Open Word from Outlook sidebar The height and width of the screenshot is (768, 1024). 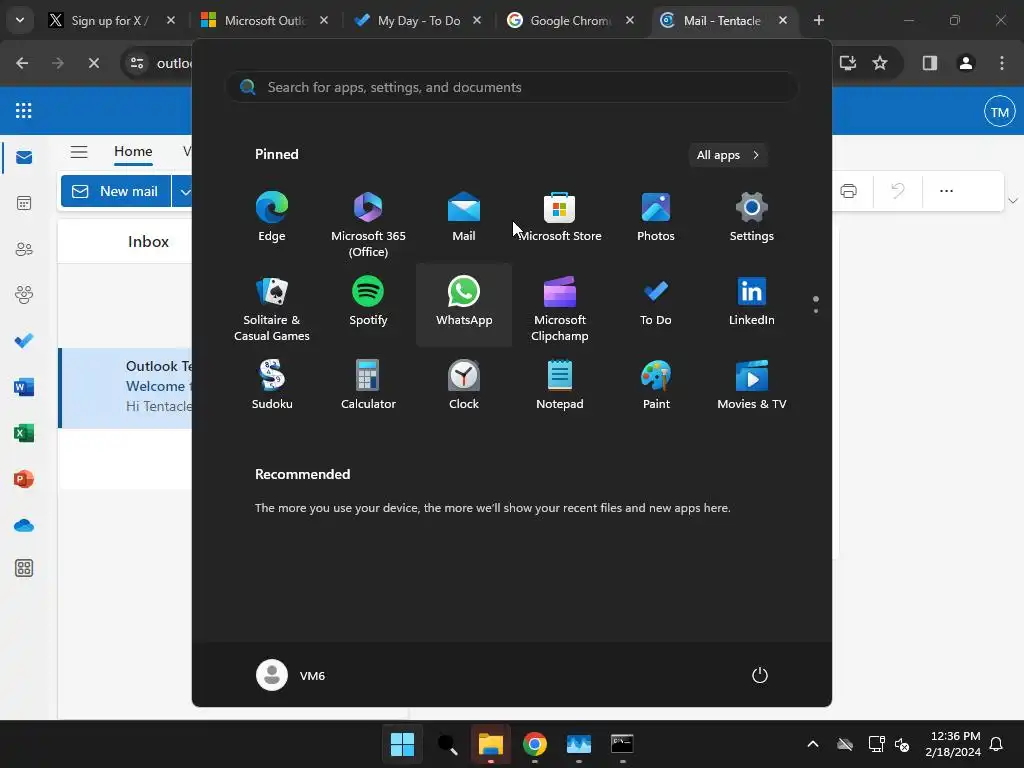point(24,387)
